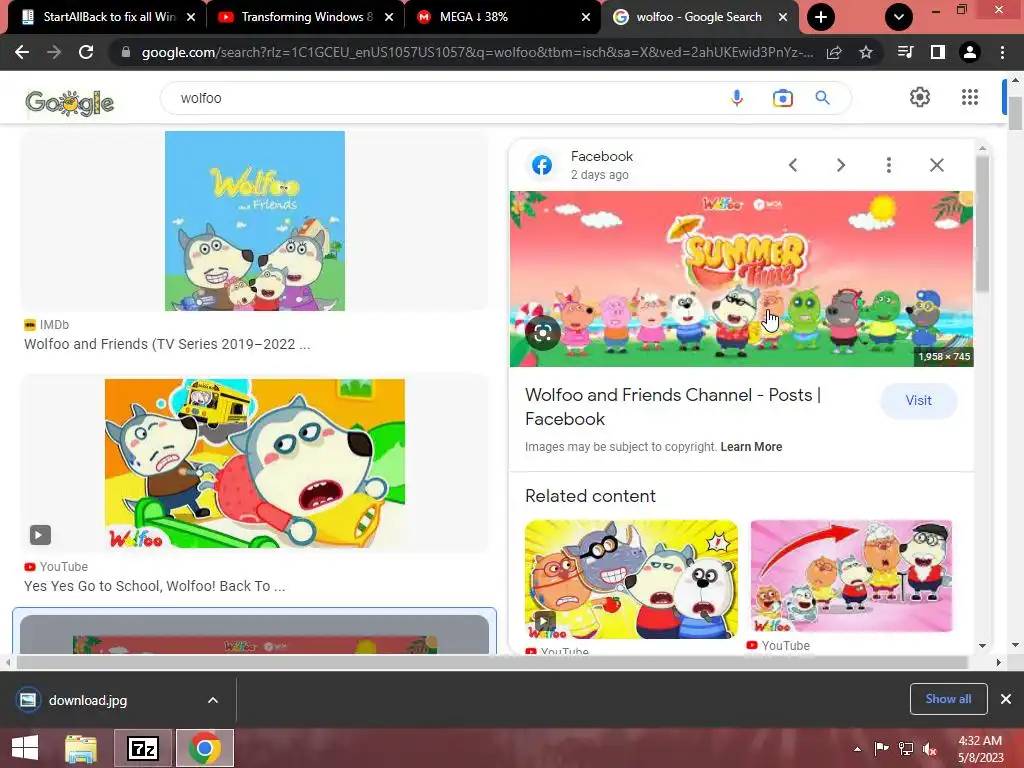1024x768 pixels.
Task: Click the school bus Wolfoo video thumbnail
Action: coord(255,463)
